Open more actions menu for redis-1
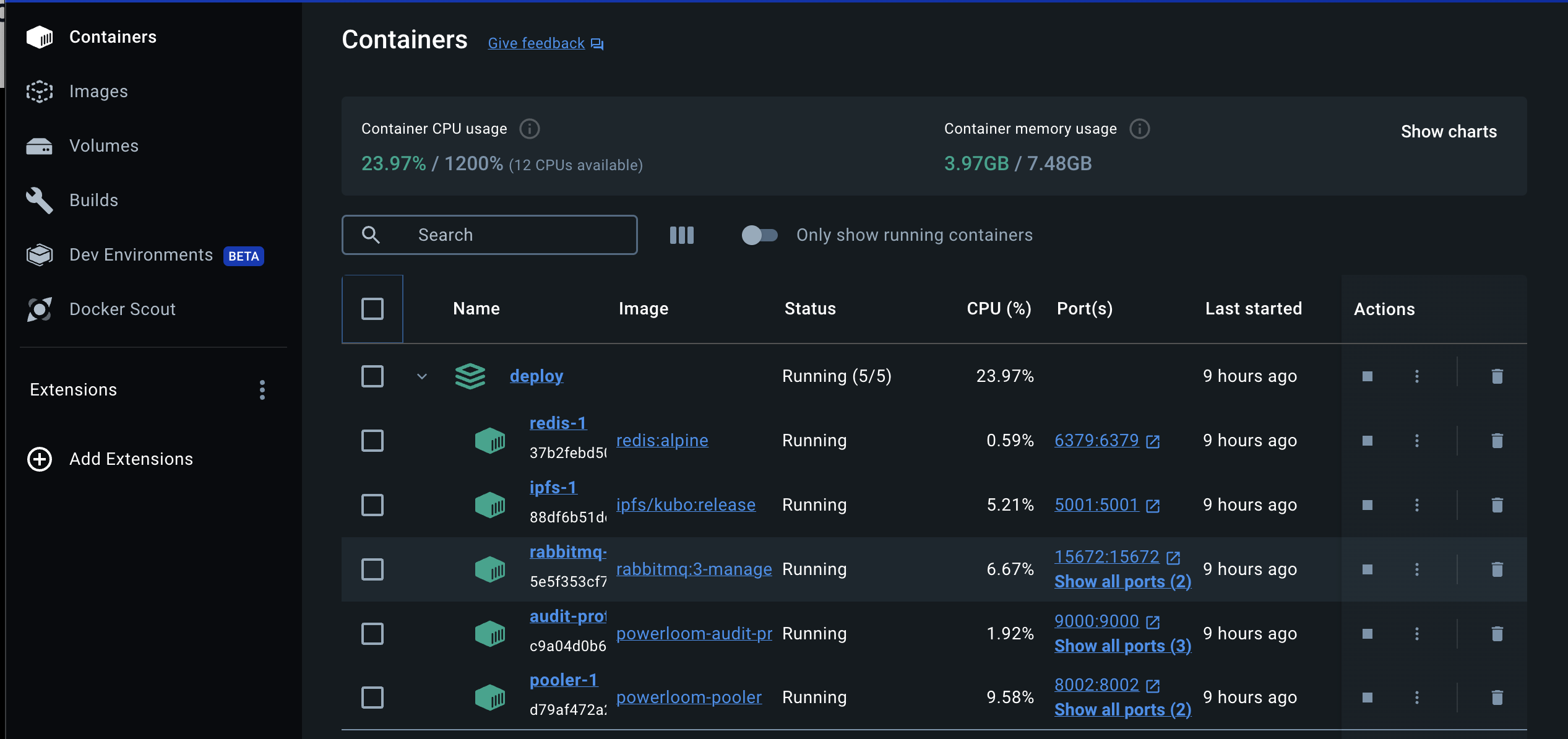The image size is (1568, 739). pos(1417,441)
